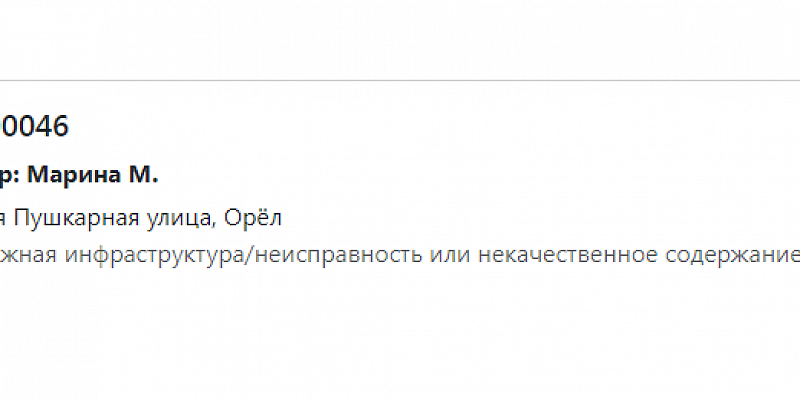Click the word Марина in the author line
The height and width of the screenshot is (400, 800).
[72, 175]
